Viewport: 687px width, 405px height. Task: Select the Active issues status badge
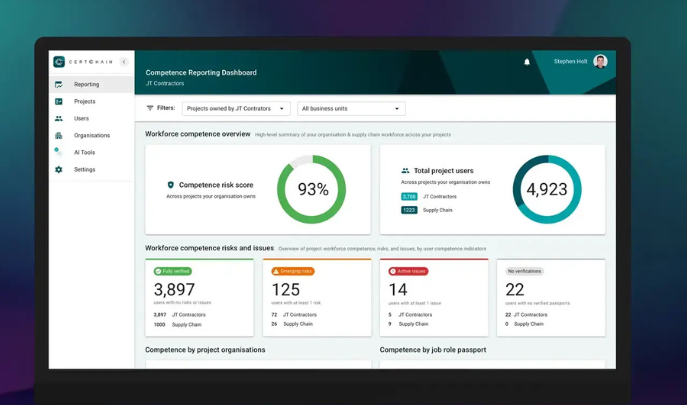408,271
